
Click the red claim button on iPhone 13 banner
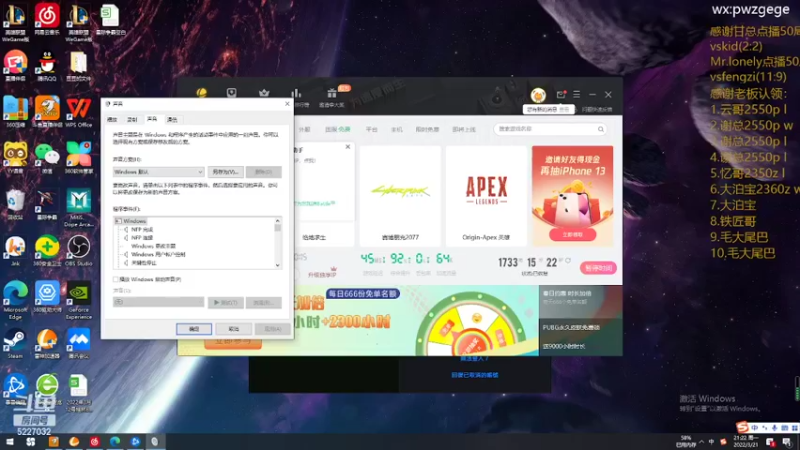coord(572,235)
